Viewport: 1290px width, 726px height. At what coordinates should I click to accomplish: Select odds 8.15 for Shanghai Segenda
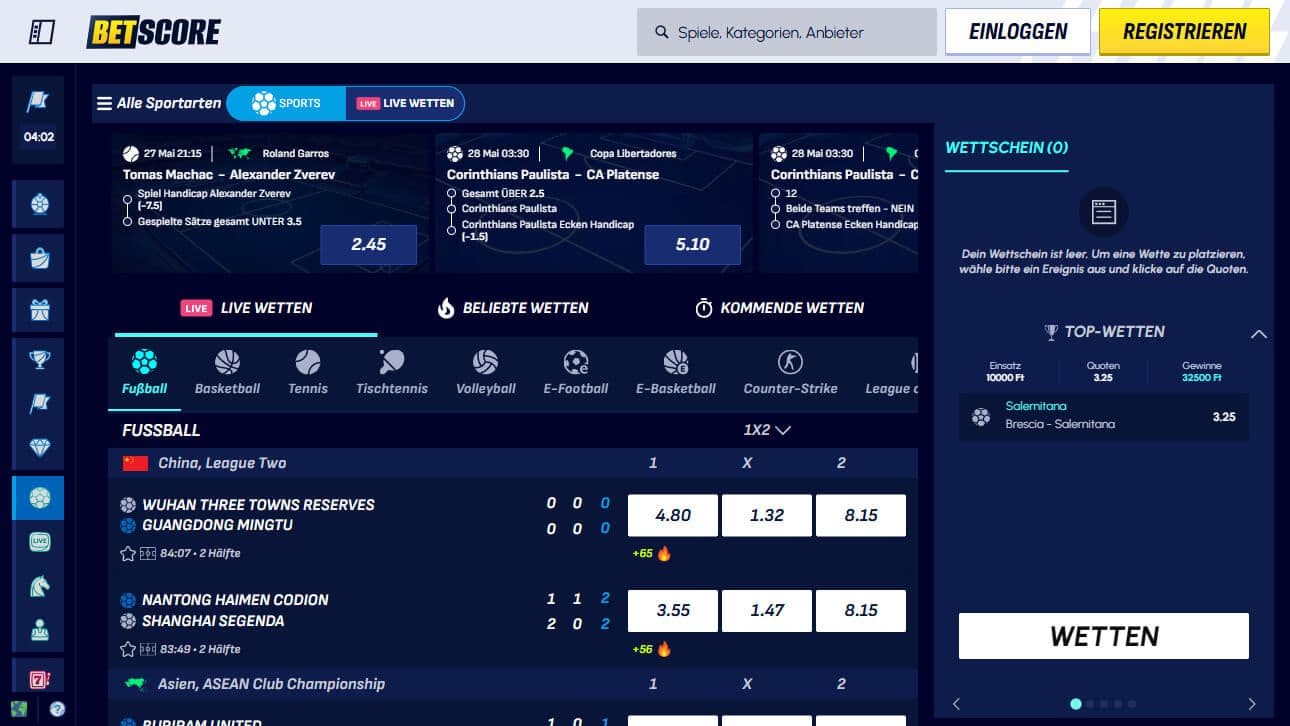point(861,610)
